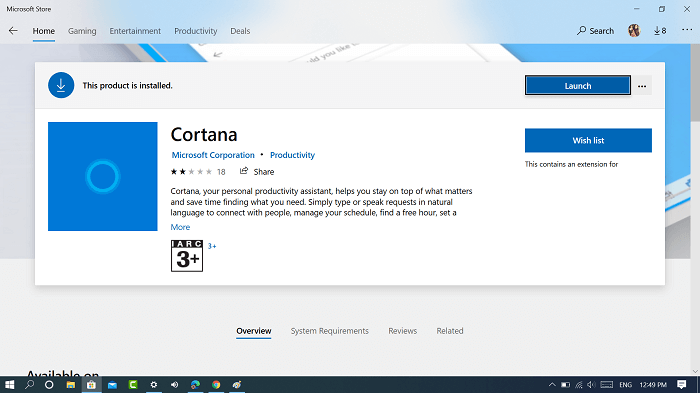The image size is (700, 393).
Task: Open taskbar search magnifier
Action: [29, 385]
